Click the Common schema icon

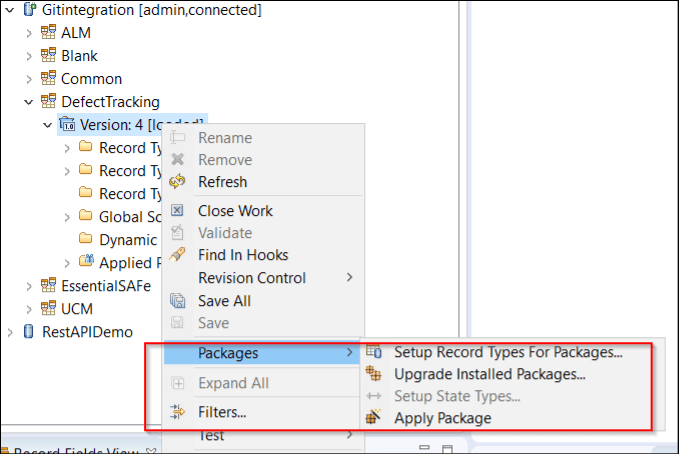click(48, 78)
